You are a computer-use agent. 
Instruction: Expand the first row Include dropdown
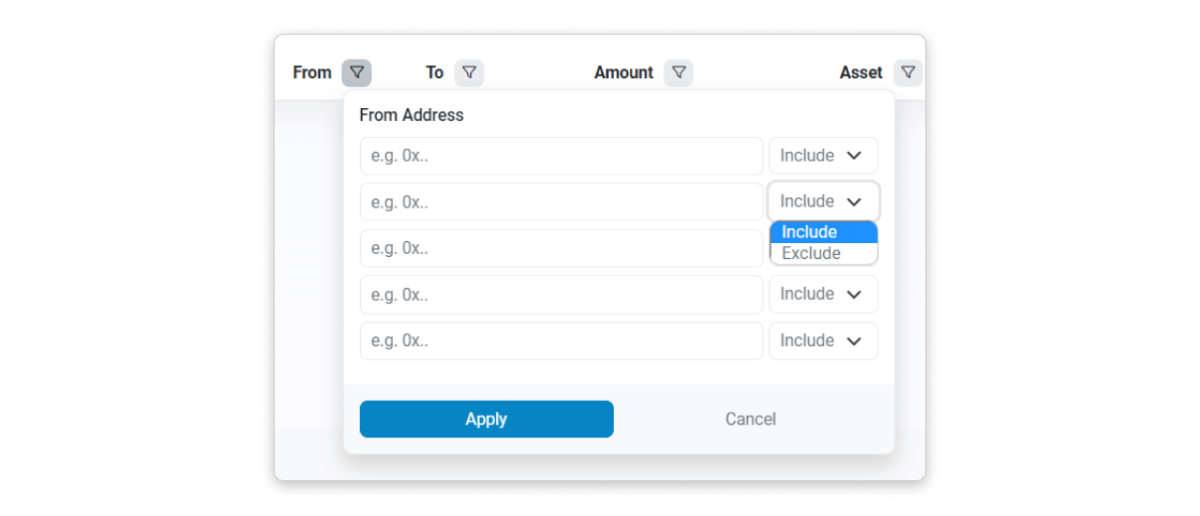point(823,156)
